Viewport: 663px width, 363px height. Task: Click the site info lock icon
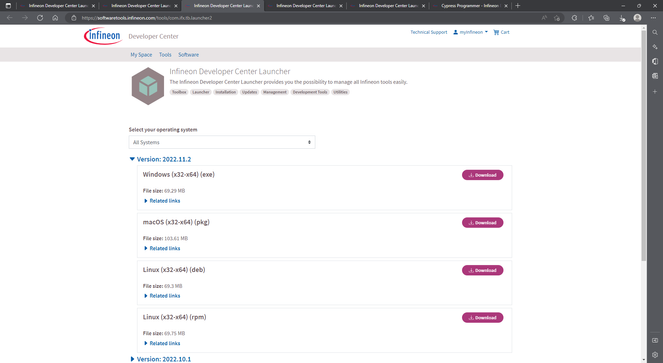pyautogui.click(x=74, y=18)
